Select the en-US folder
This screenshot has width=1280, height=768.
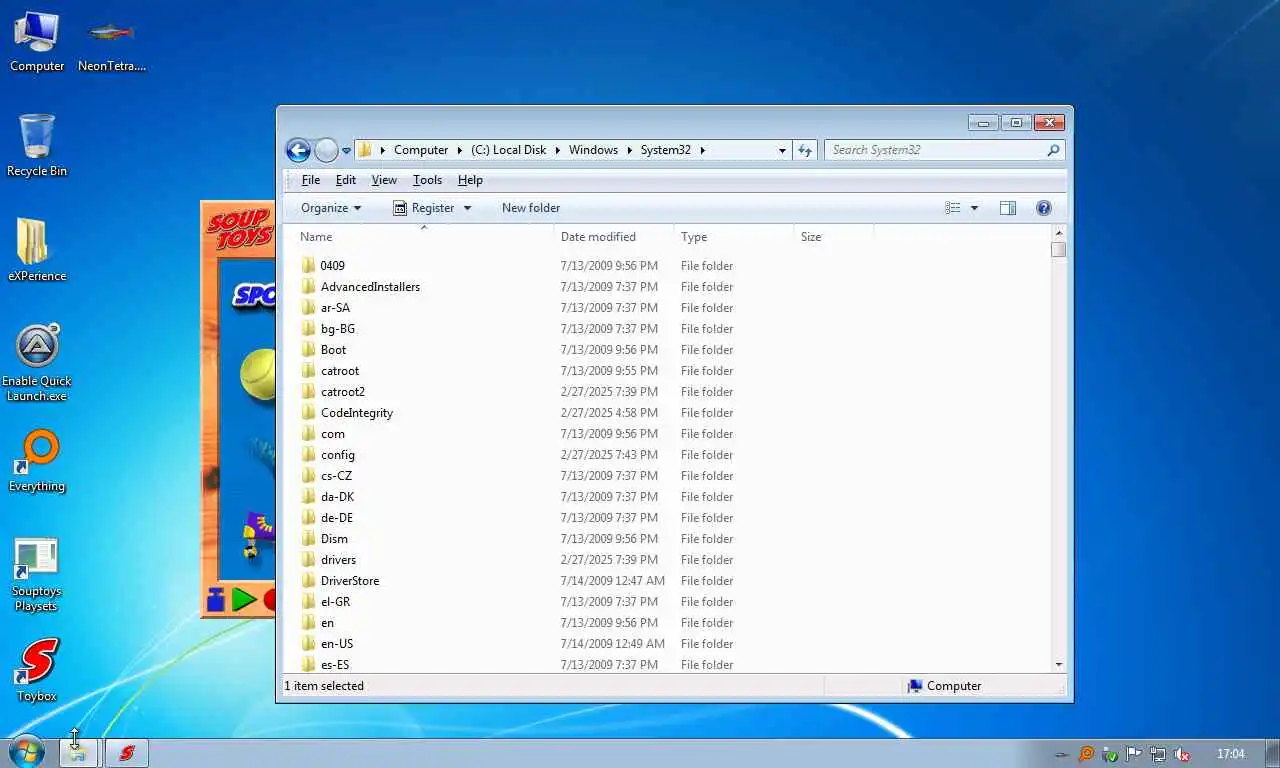(x=337, y=644)
